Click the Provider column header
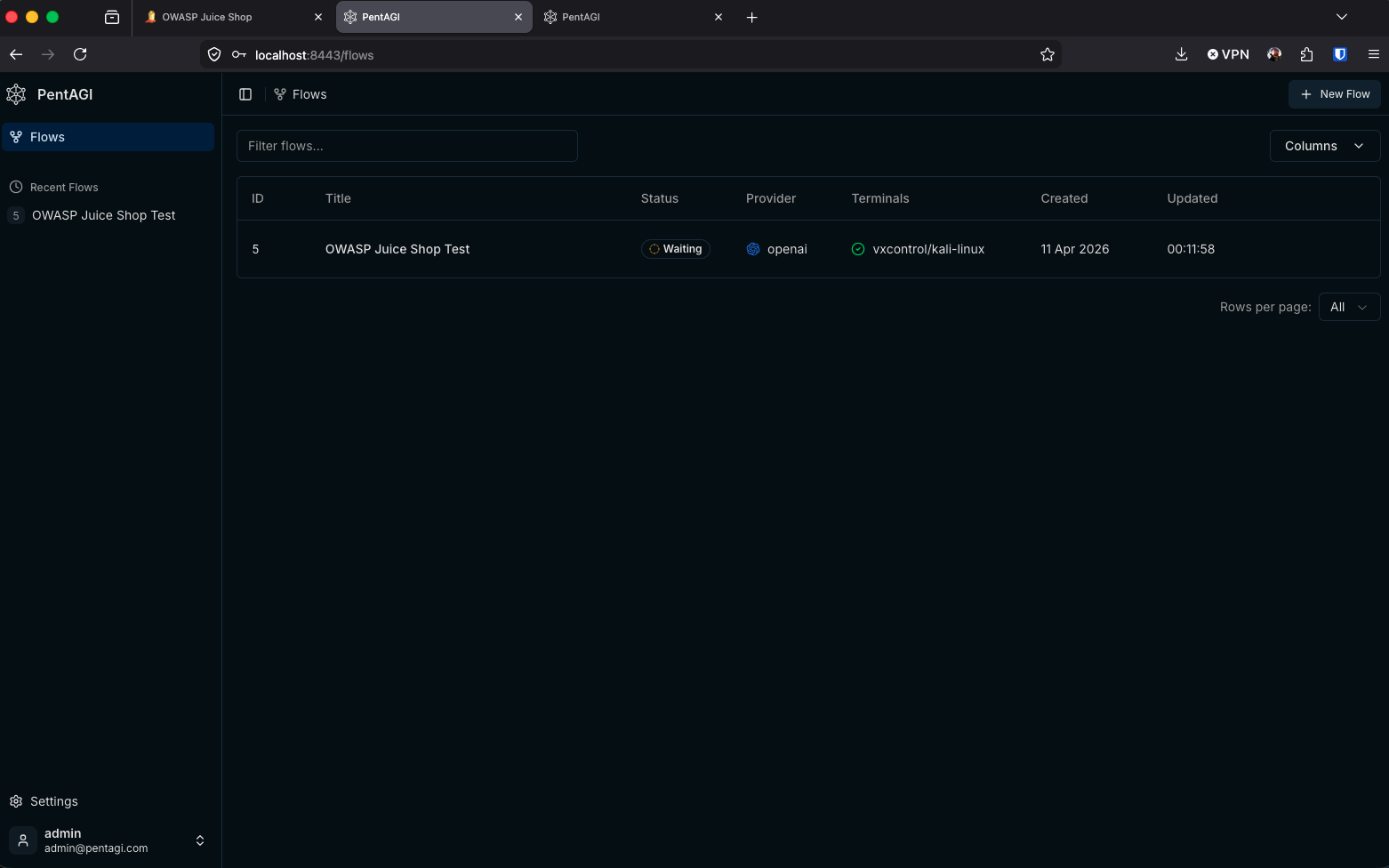The height and width of the screenshot is (868, 1389). pyautogui.click(x=771, y=198)
